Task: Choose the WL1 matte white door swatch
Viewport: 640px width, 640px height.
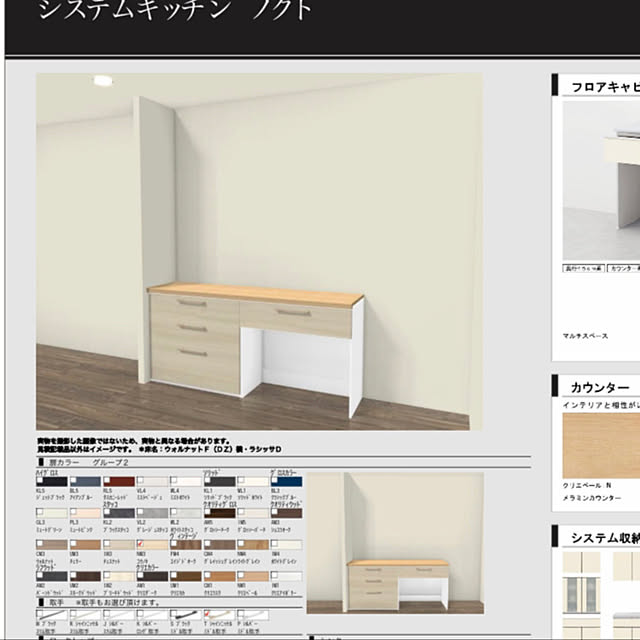Action: coord(253,481)
